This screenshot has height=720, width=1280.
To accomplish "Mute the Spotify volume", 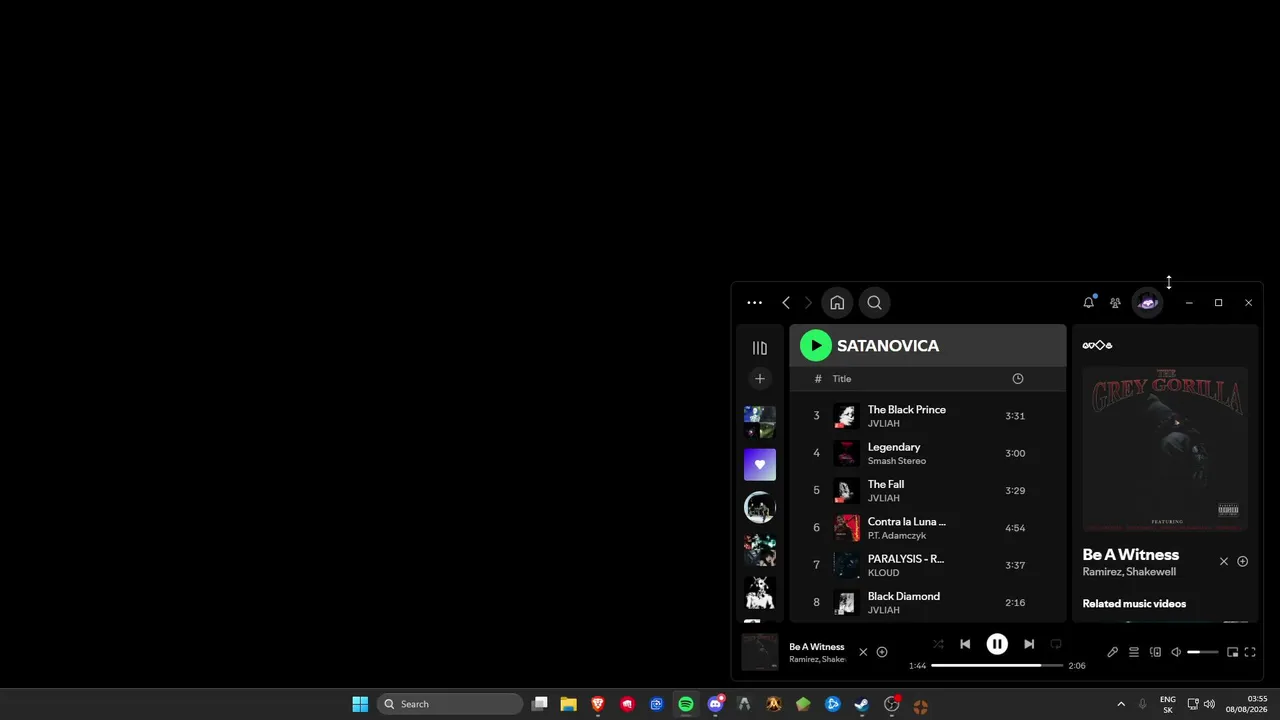I will tap(1176, 652).
